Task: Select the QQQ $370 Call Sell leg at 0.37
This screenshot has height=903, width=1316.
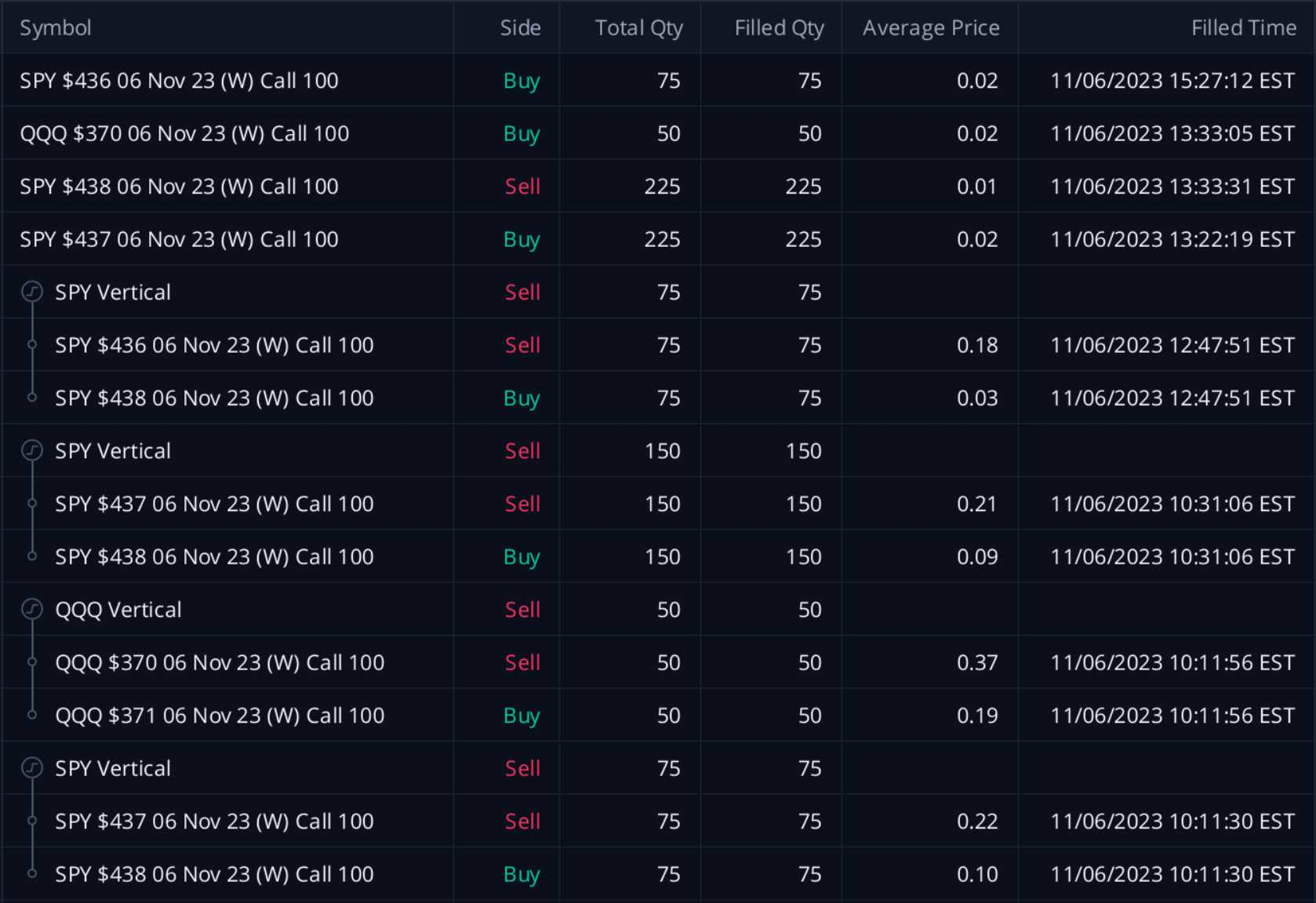Action: 658,662
